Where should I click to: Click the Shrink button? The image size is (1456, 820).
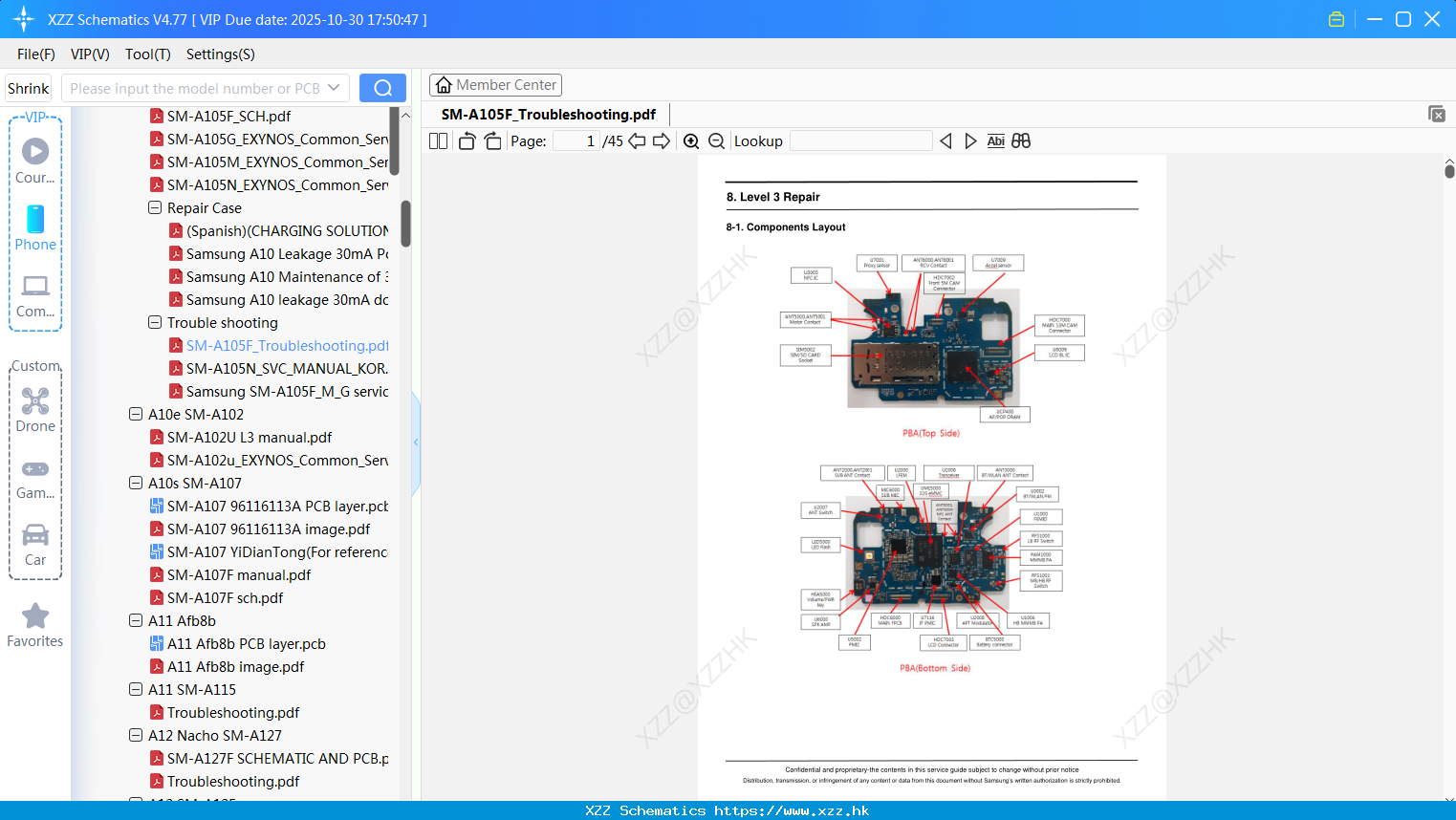click(x=29, y=88)
